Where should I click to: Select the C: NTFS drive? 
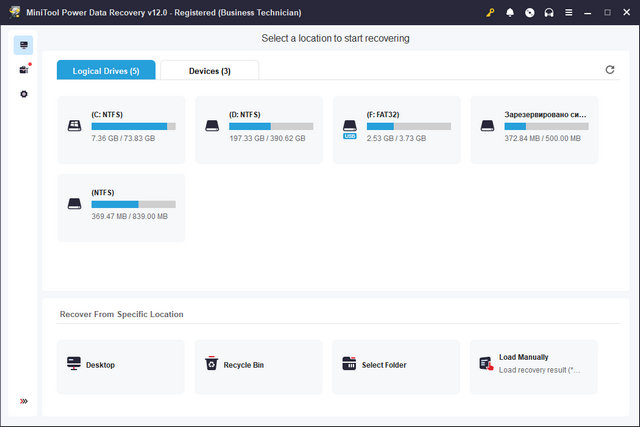[121, 129]
